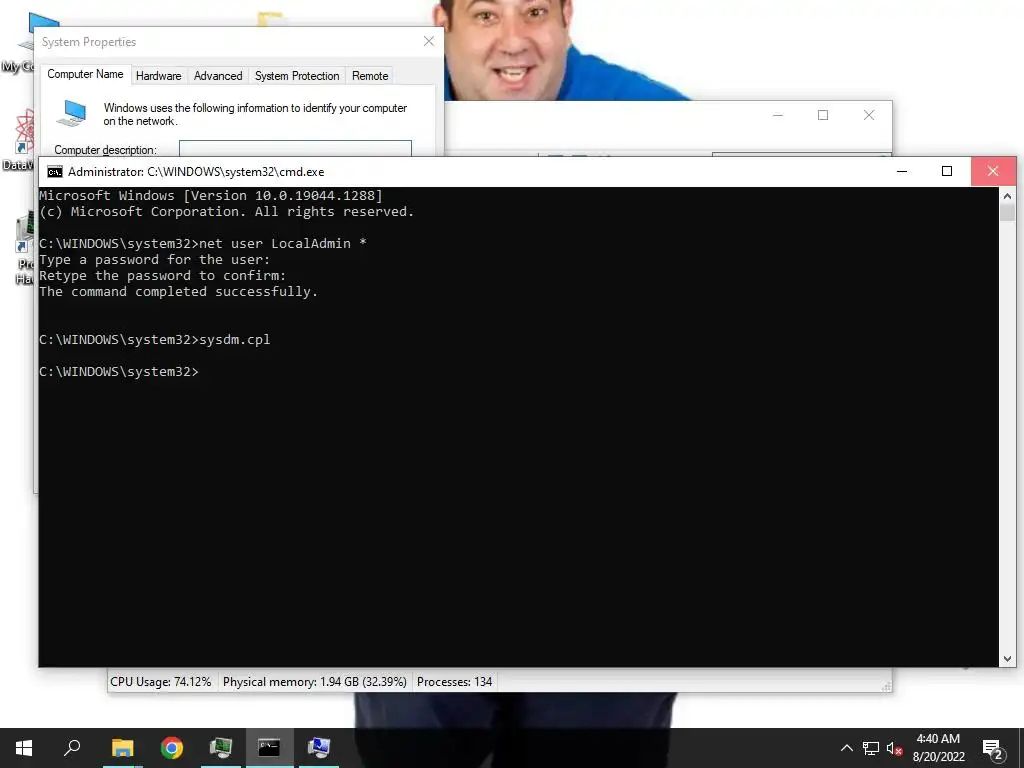
Task: Close the System Properties dialog
Action: point(429,41)
